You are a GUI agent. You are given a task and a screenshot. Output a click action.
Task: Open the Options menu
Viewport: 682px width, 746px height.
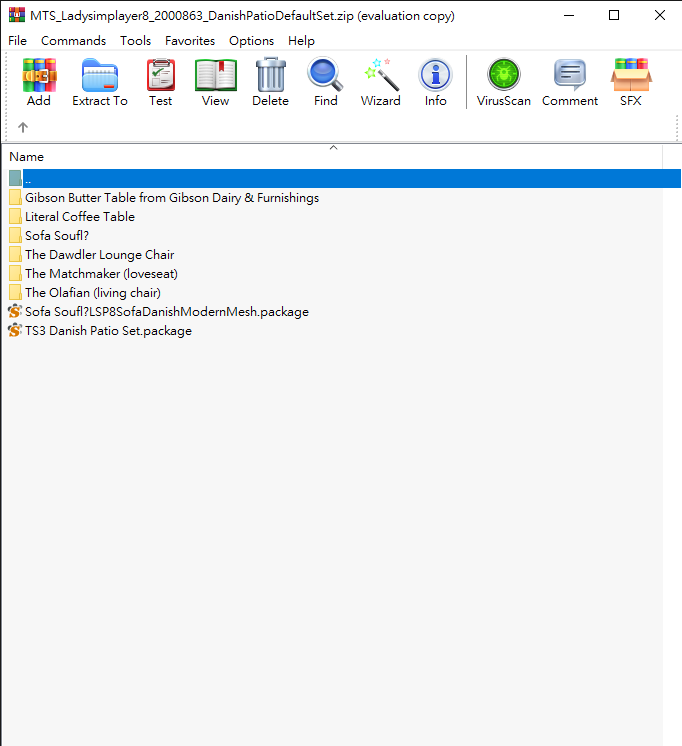pyautogui.click(x=251, y=41)
